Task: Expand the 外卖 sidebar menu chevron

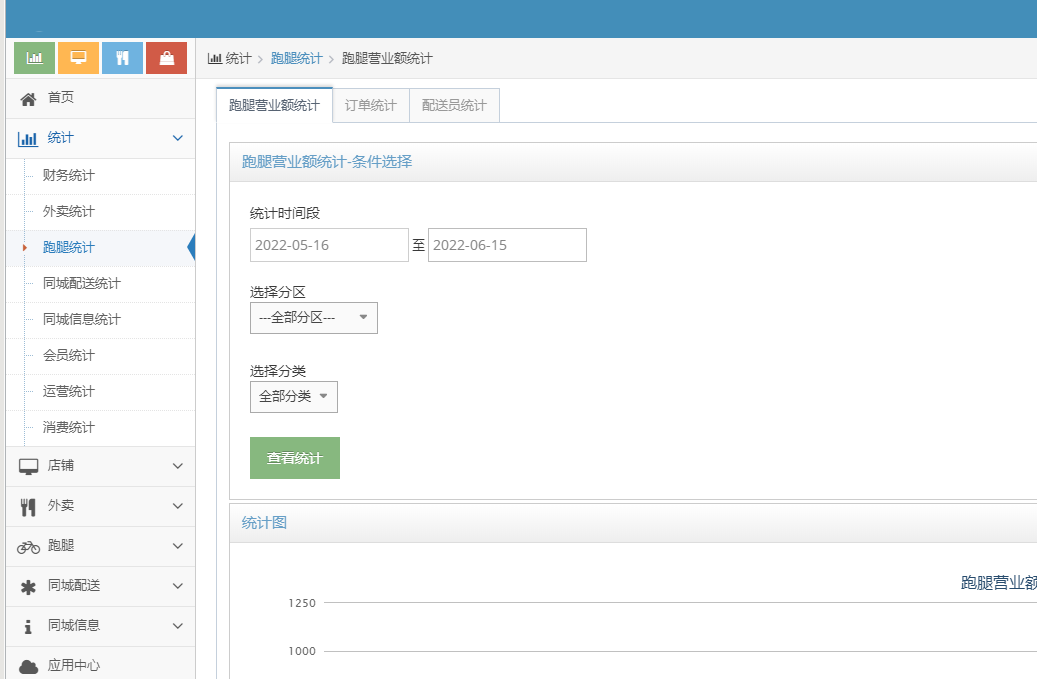Action: click(x=178, y=506)
